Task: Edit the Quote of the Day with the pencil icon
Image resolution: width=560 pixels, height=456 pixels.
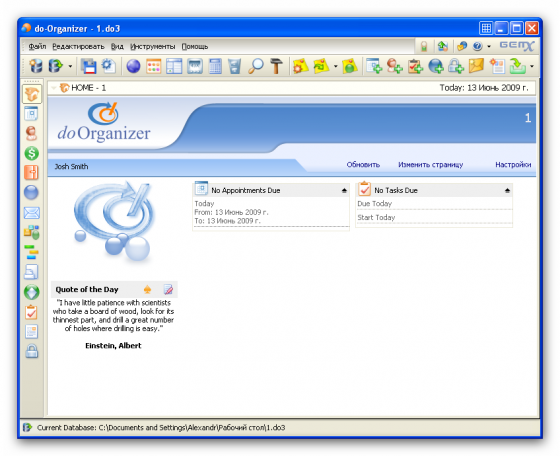Action: click(x=168, y=290)
